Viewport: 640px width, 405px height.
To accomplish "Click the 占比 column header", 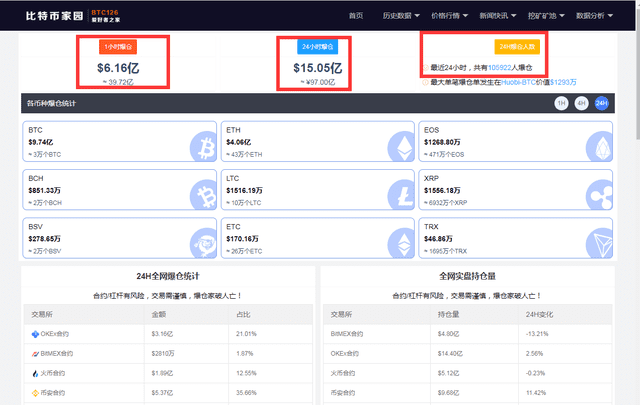I will point(243,314).
